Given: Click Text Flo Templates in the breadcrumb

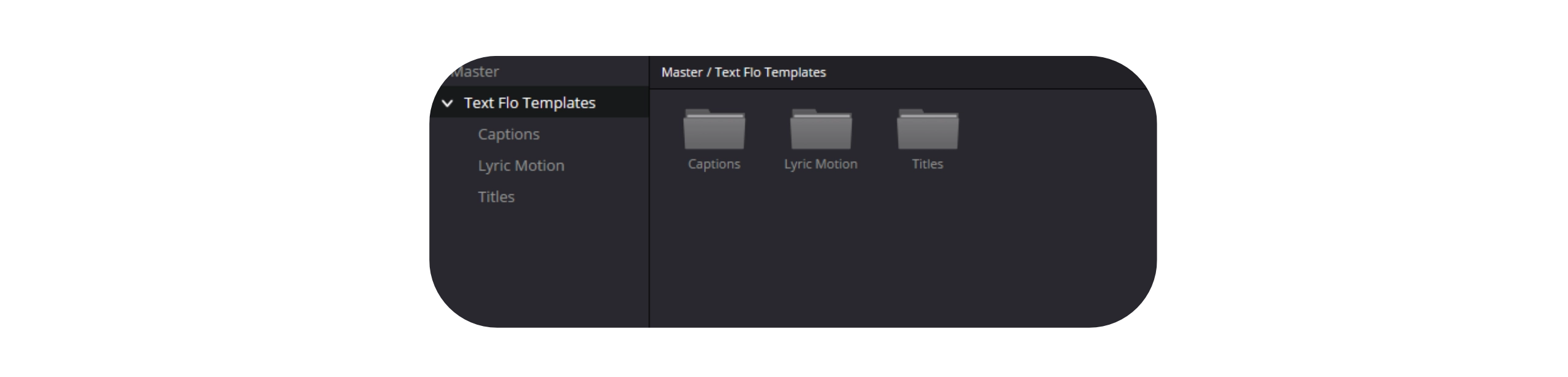Looking at the screenshot, I should coord(770,72).
